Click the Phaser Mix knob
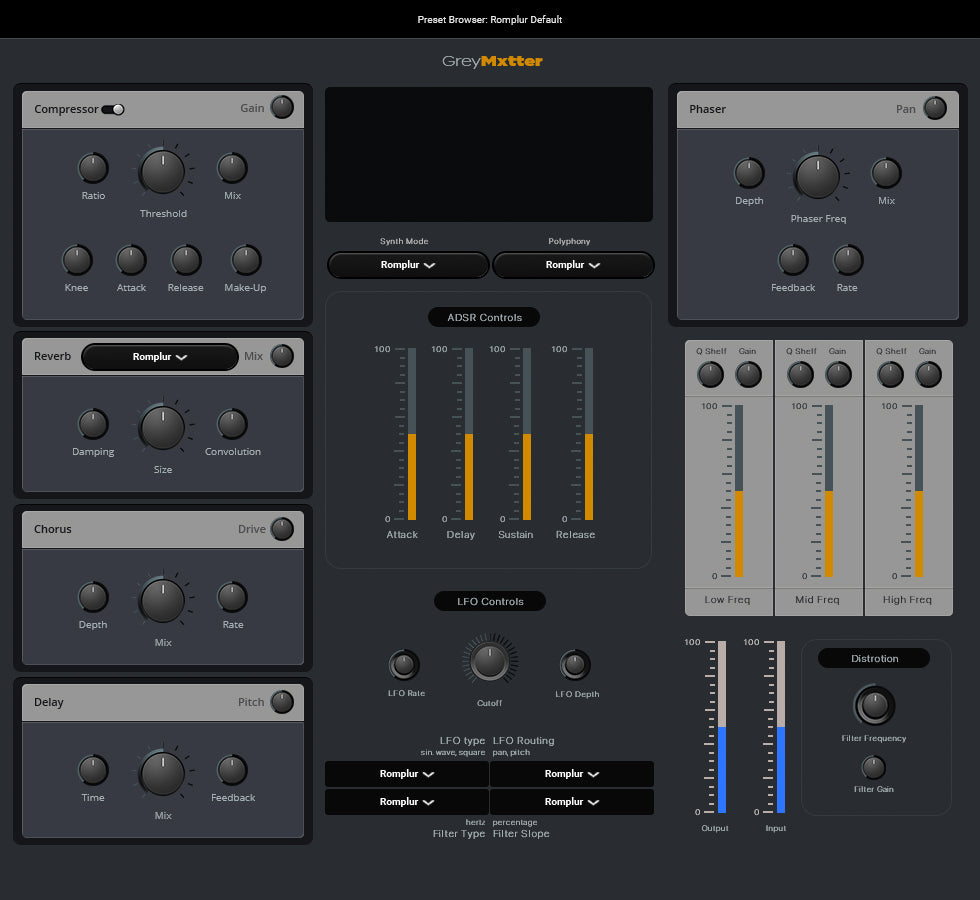980x900 pixels. [x=886, y=173]
